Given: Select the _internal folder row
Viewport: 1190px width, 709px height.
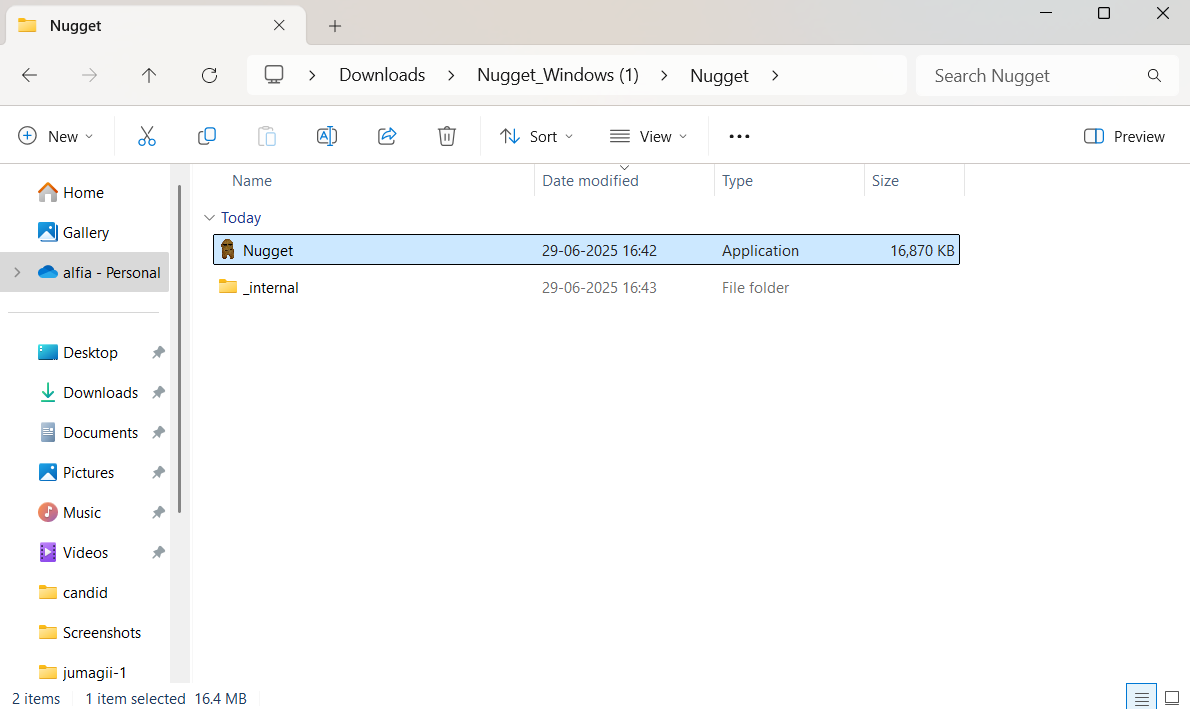Looking at the screenshot, I should (x=586, y=287).
